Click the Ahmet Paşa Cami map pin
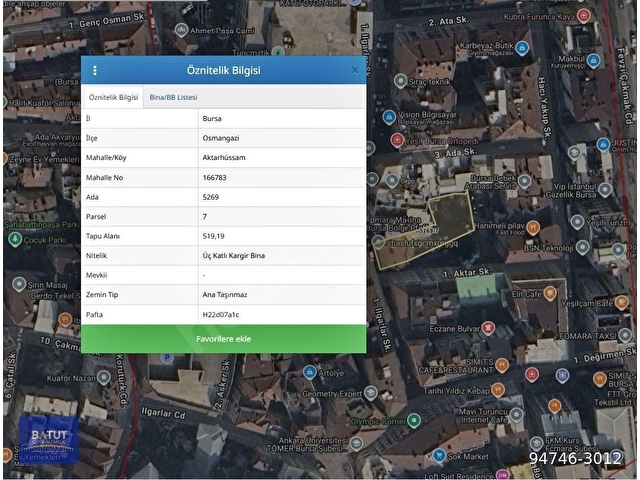 click(181, 30)
